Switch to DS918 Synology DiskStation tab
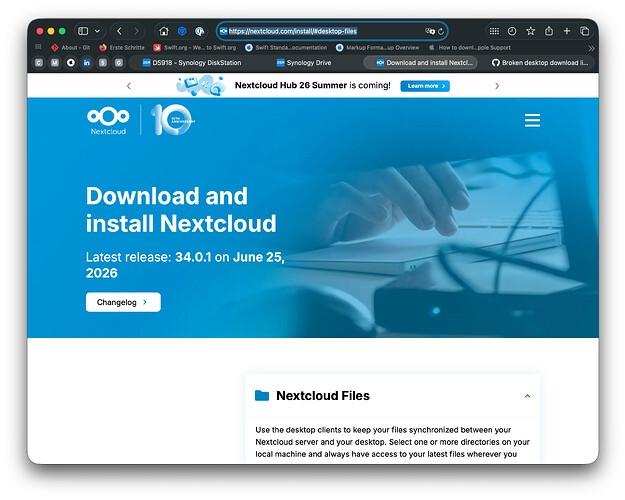Screen dimensions: 625x500 coord(192,63)
